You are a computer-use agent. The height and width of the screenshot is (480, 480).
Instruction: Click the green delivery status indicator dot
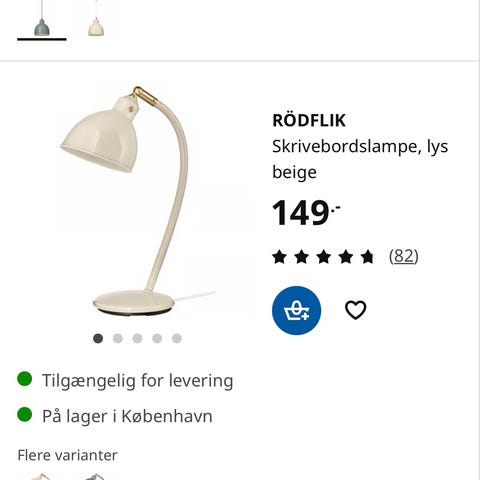click(25, 379)
